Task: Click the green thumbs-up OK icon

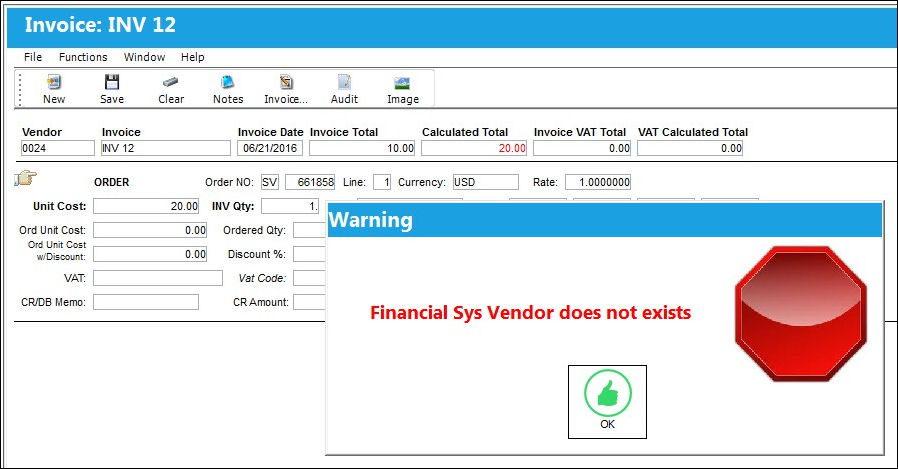Action: point(608,393)
